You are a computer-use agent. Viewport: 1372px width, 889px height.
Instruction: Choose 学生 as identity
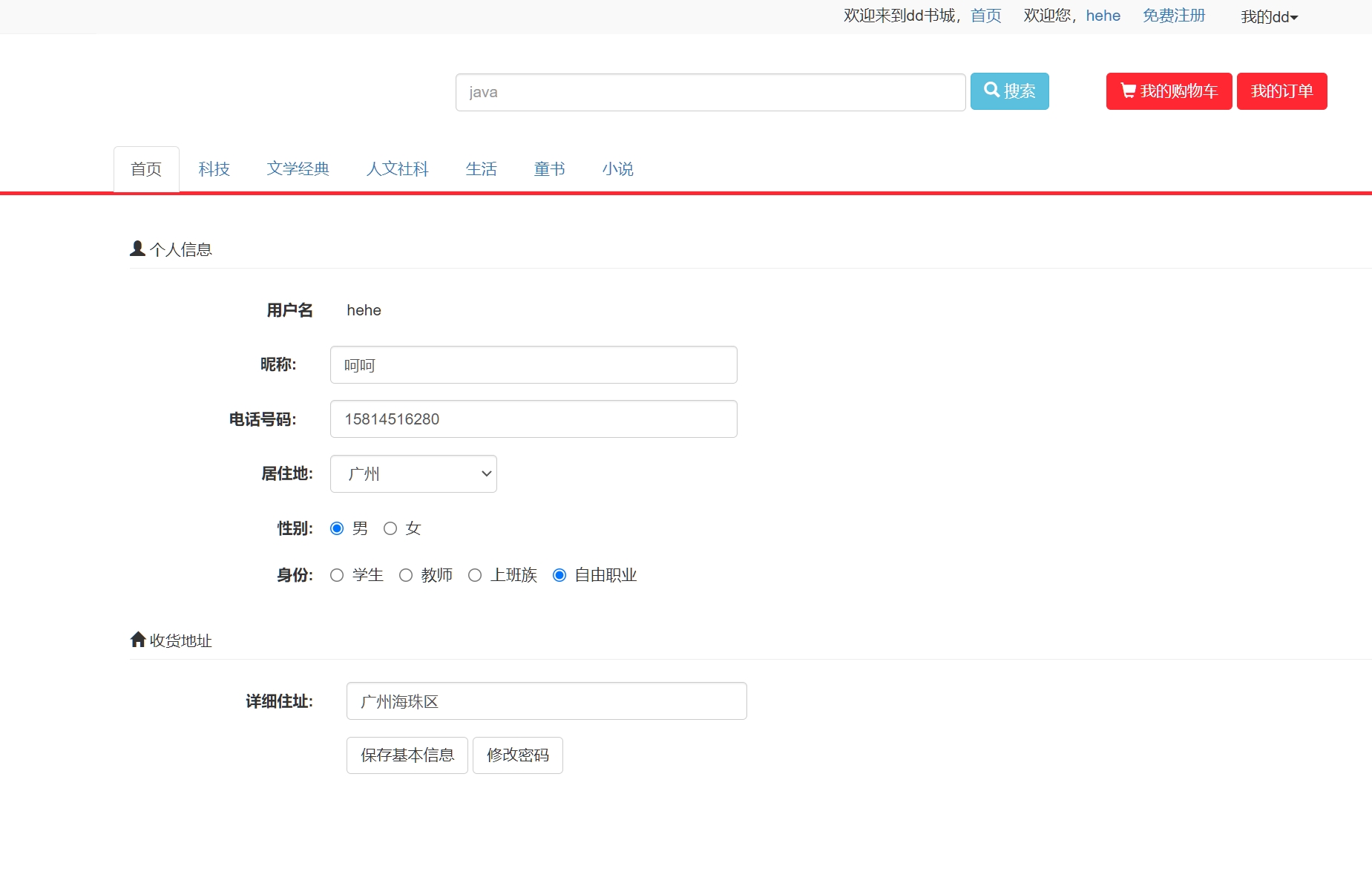(337, 575)
